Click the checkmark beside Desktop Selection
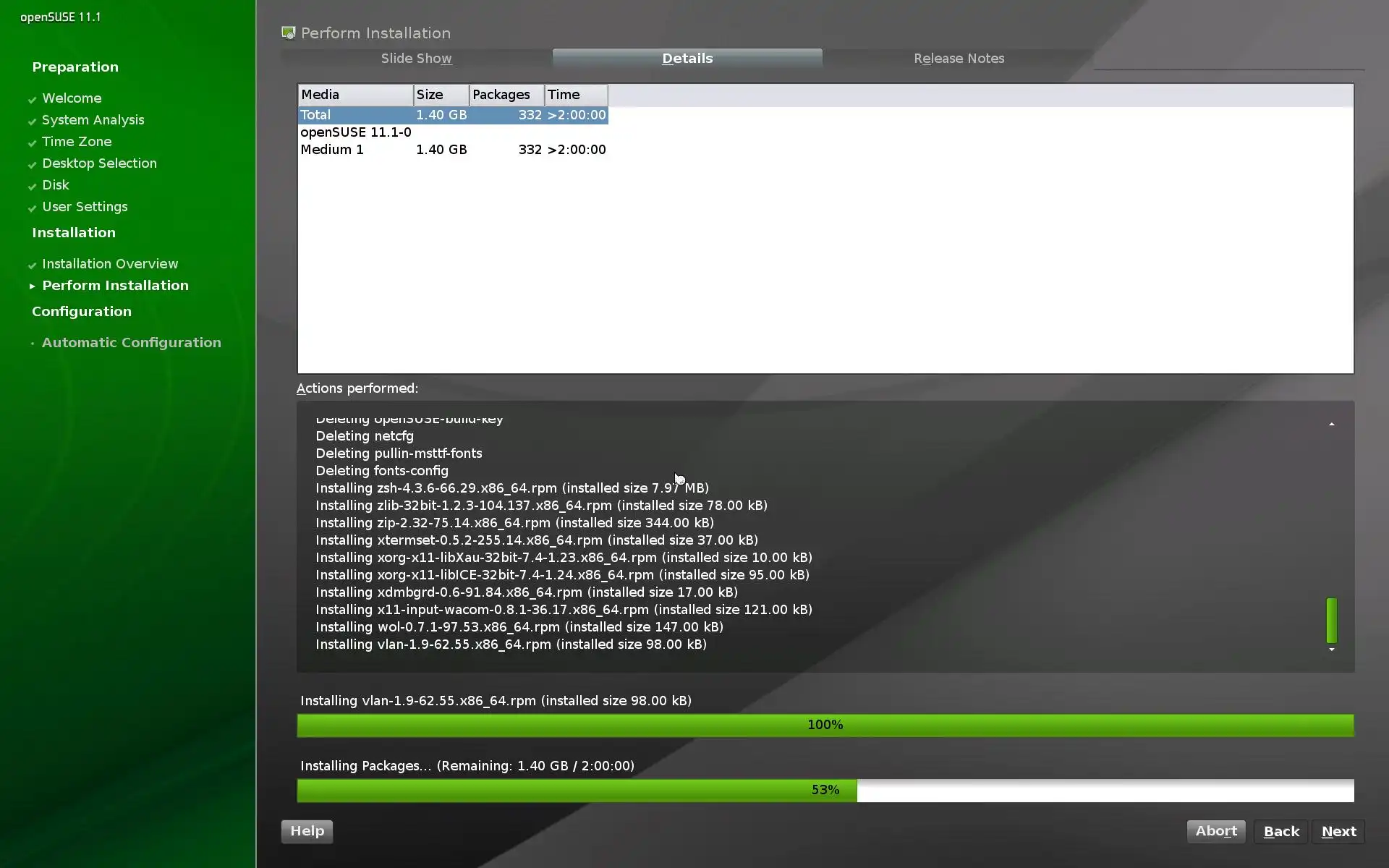 tap(32, 165)
